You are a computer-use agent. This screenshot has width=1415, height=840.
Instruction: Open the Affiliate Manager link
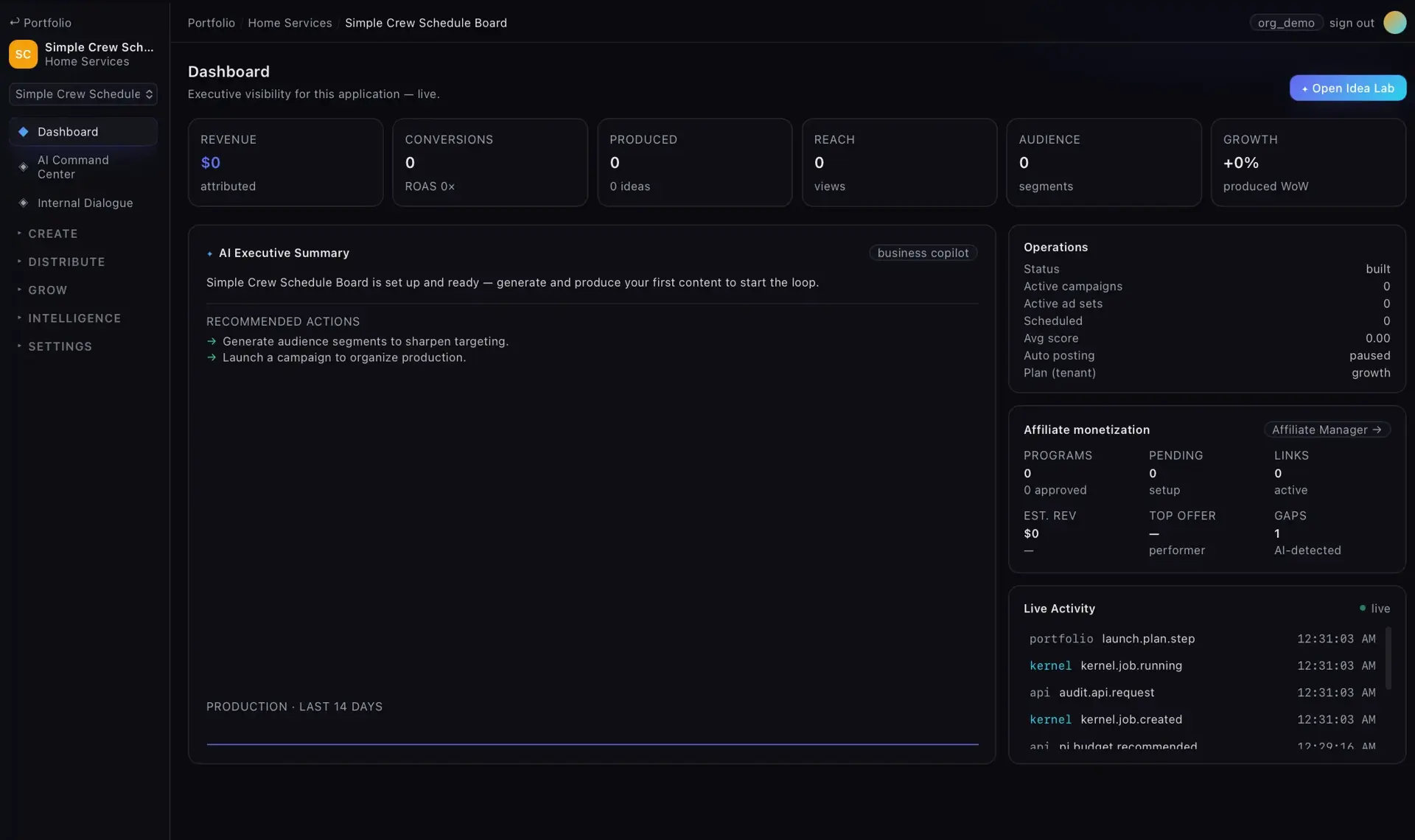(1327, 430)
